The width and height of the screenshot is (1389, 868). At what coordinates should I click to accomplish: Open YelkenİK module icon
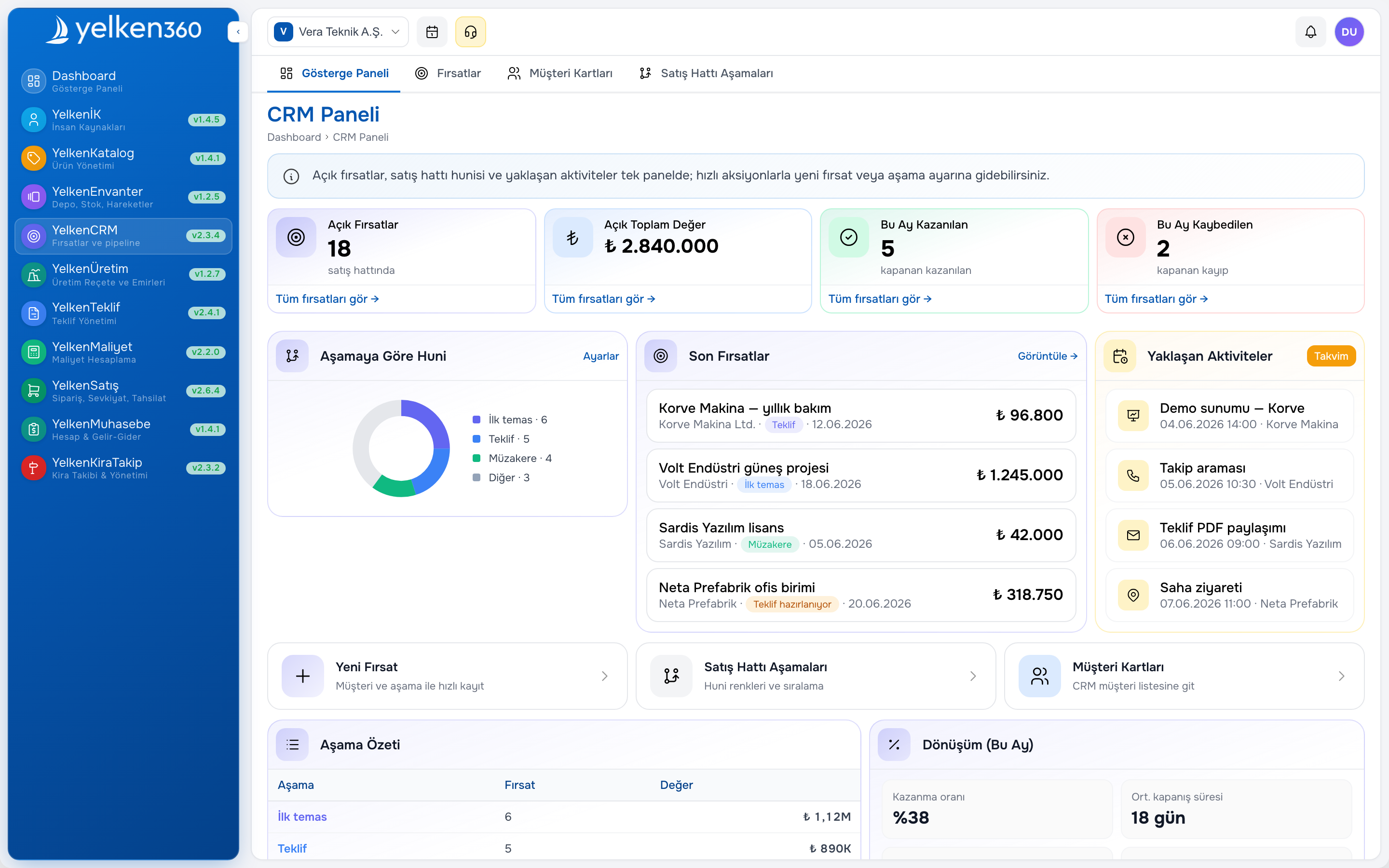pos(33,120)
